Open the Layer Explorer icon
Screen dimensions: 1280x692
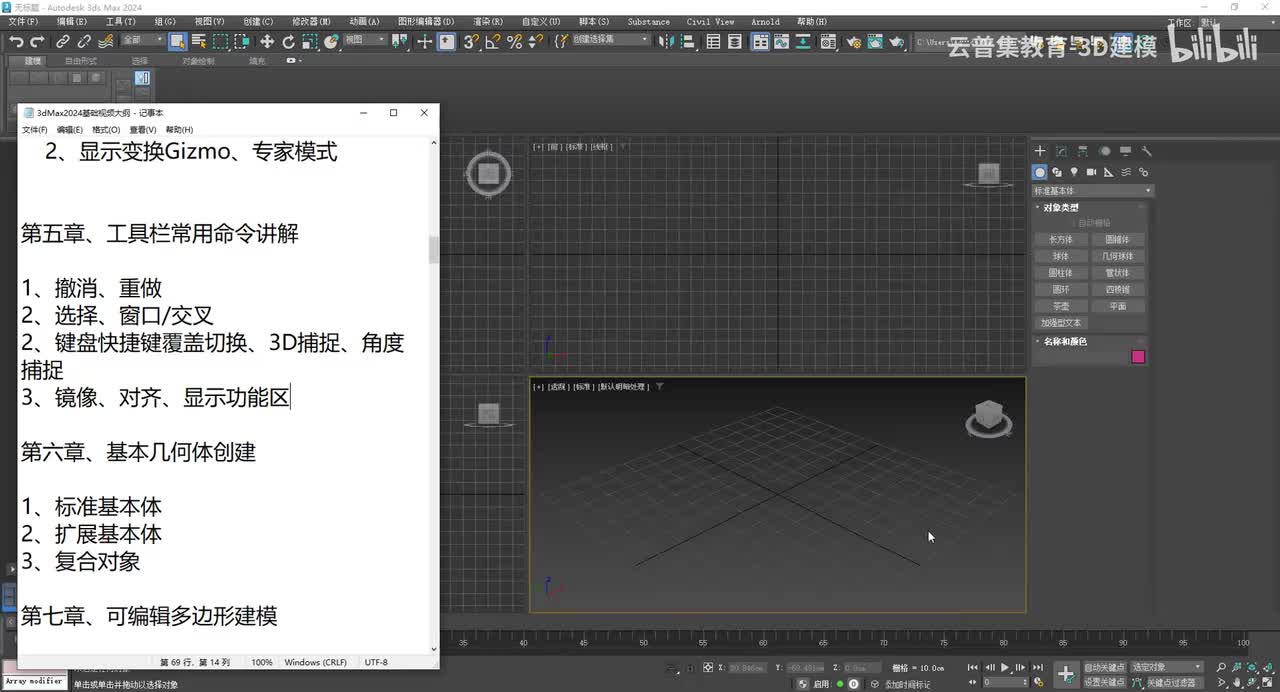pyautogui.click(x=735, y=41)
